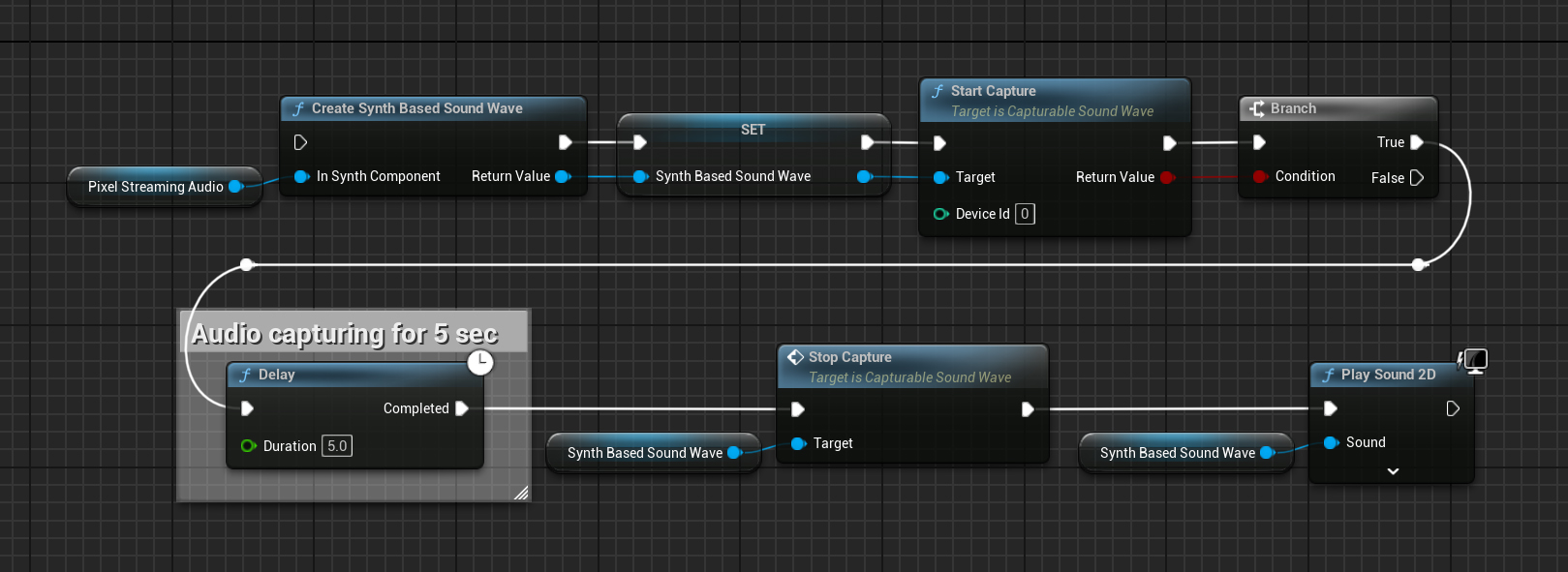Viewport: 1568px width, 572px height.
Task: Click the Delay latent clock icon
Action: pyautogui.click(x=480, y=363)
